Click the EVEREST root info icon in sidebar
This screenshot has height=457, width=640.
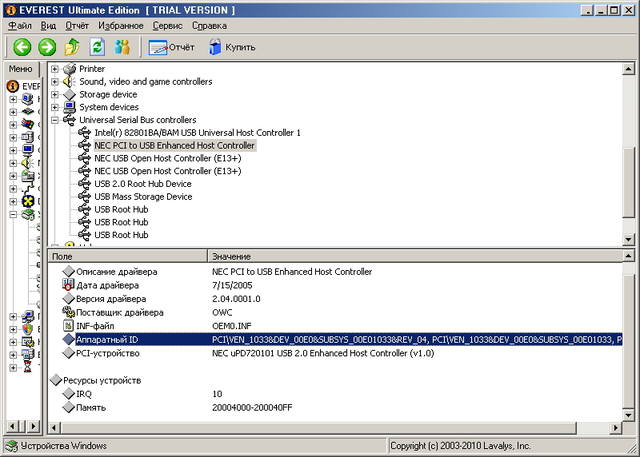(13, 86)
